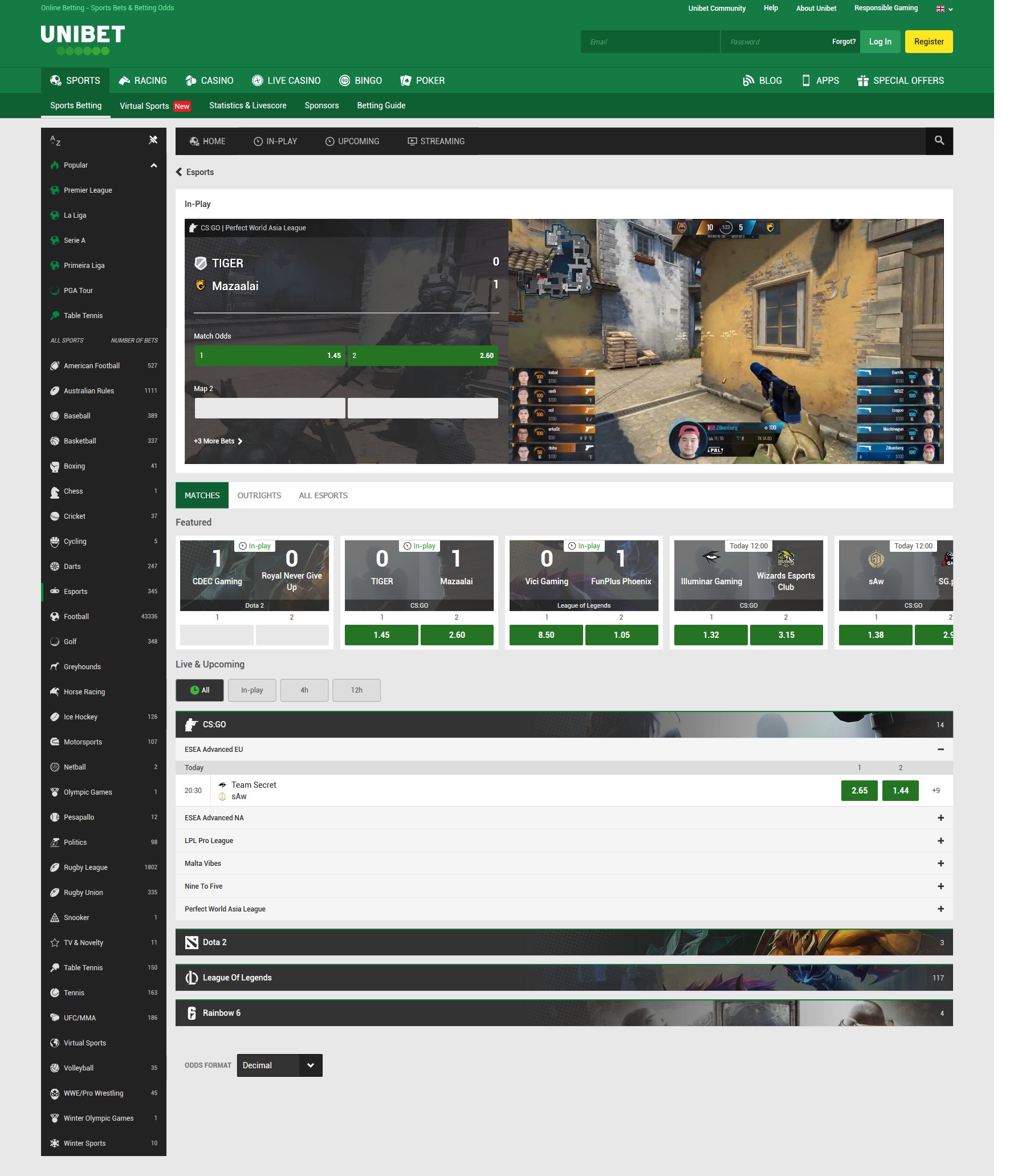
Task: Click the Apps phone icon
Action: click(805, 80)
